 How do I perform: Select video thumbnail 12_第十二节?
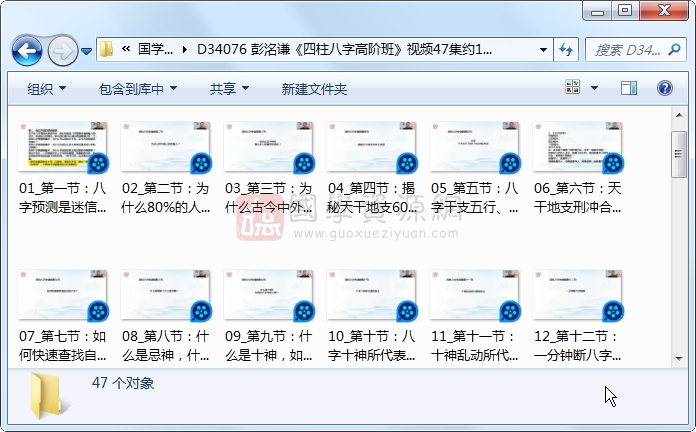[x=577, y=295]
